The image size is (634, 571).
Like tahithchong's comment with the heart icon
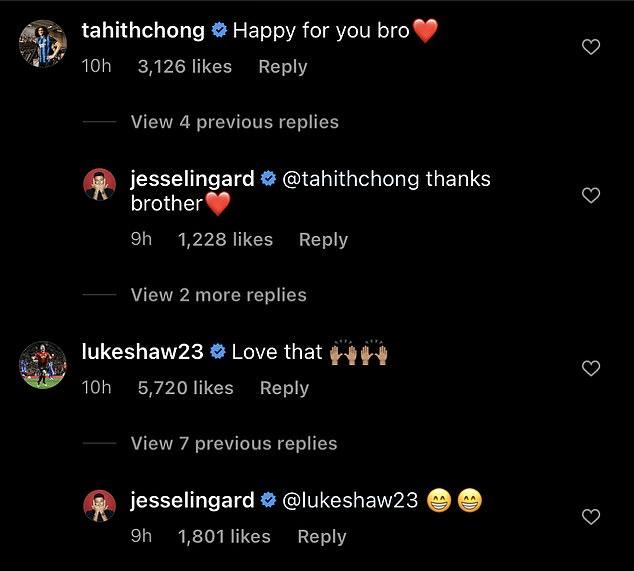point(591,47)
